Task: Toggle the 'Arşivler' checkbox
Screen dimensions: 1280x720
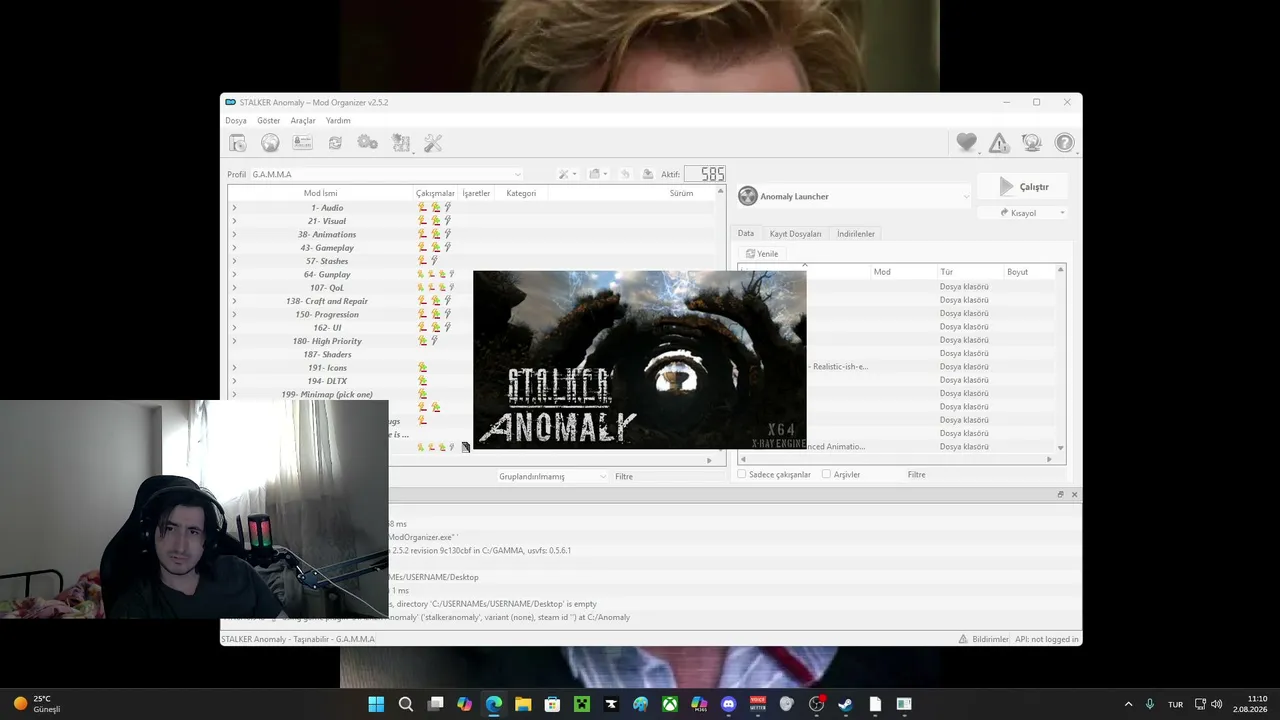Action: tap(826, 474)
